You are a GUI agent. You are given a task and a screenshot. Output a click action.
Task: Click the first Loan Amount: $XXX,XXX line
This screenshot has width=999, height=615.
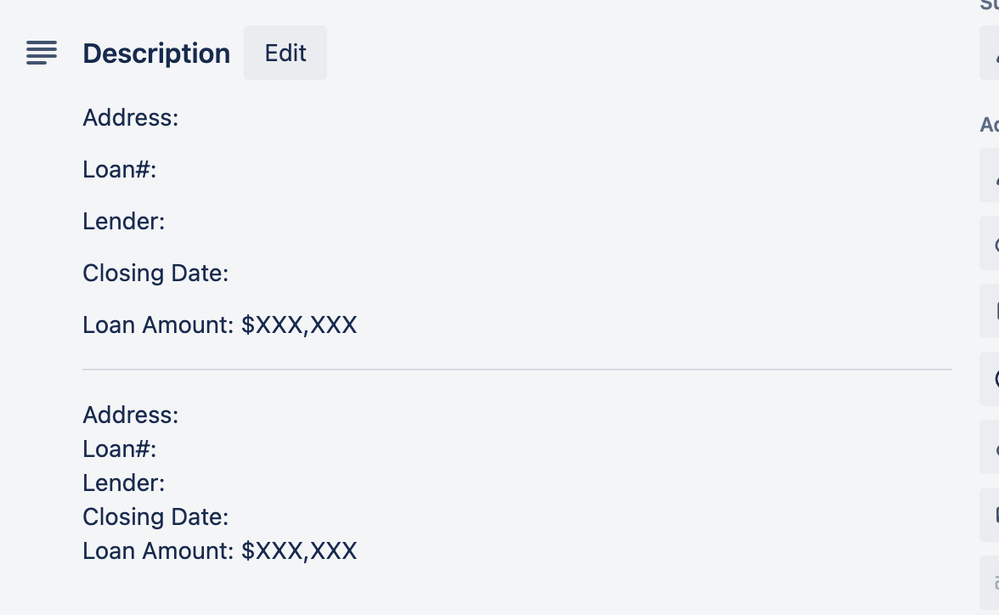(x=220, y=325)
